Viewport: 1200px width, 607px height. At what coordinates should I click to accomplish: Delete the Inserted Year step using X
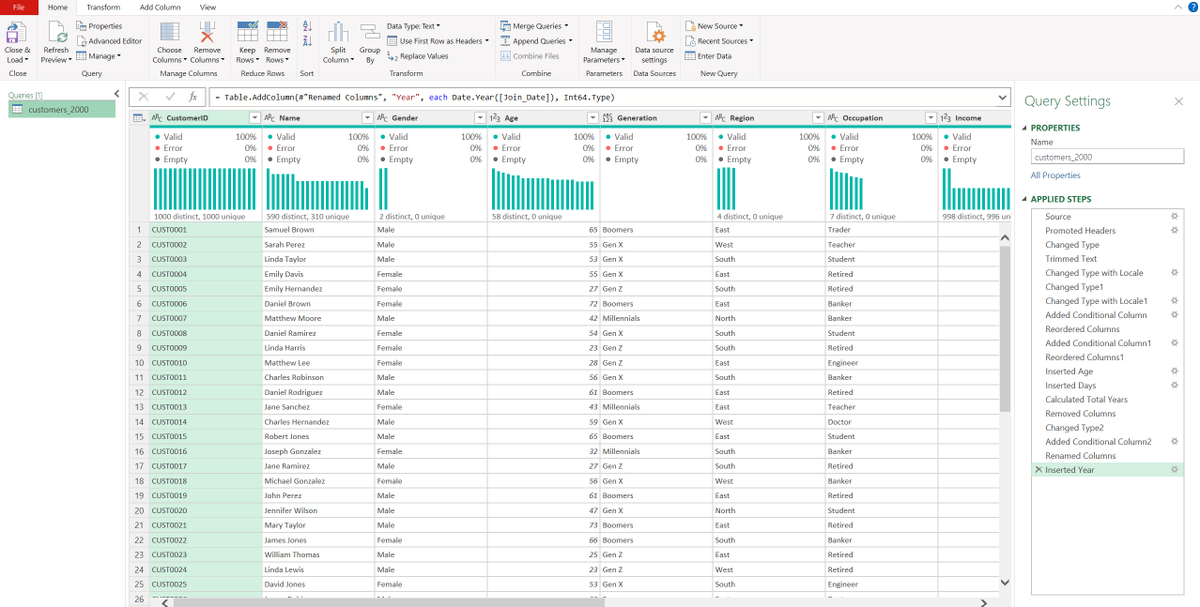coord(1038,470)
